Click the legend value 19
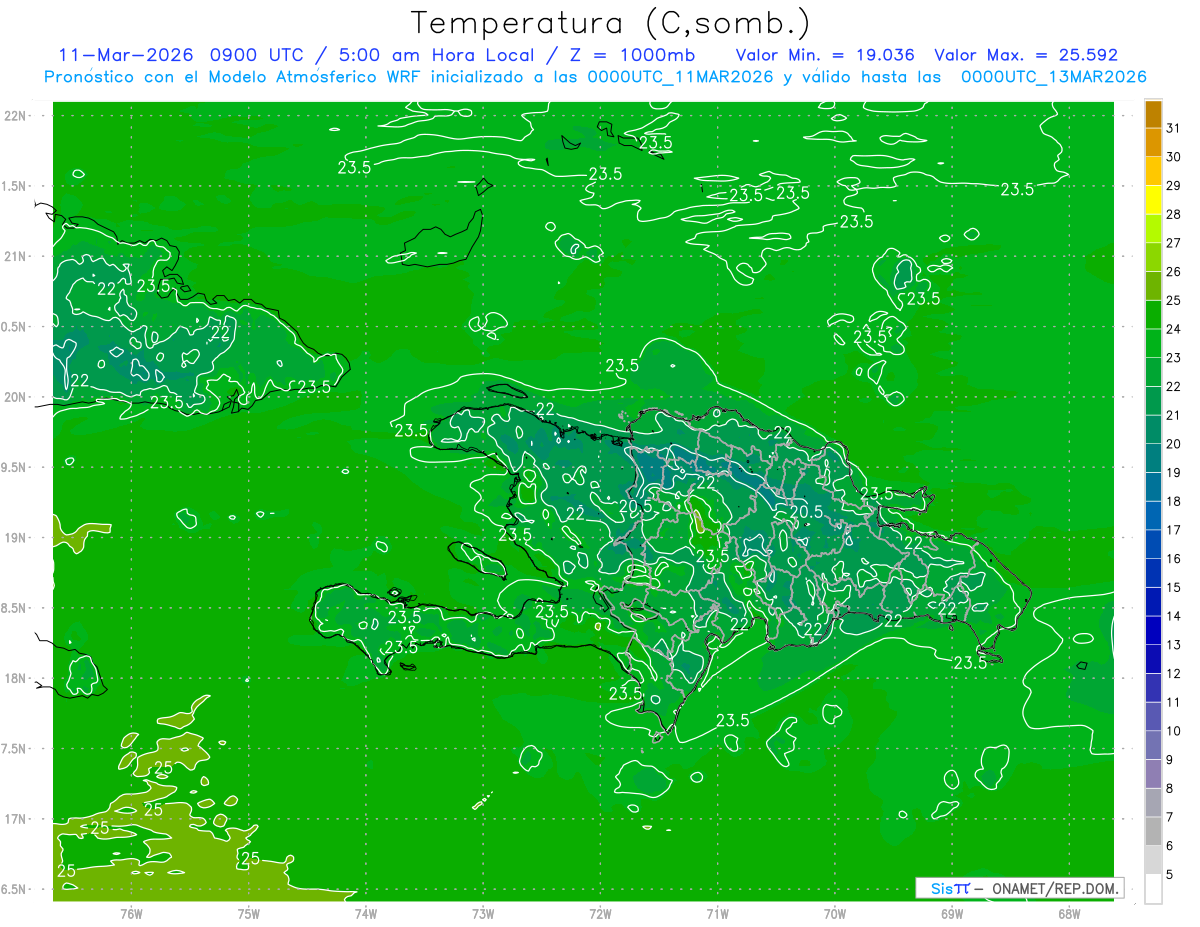This screenshot has height=927, width=1200. tap(1174, 472)
